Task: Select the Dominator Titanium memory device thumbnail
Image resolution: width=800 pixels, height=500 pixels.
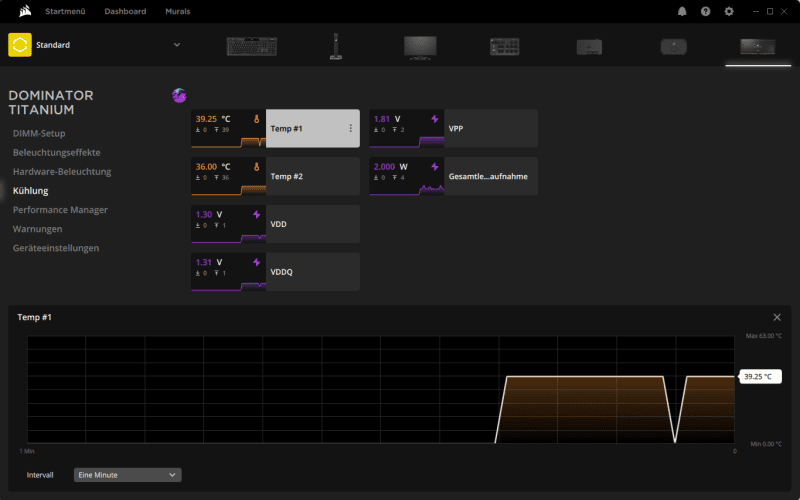Action: tap(758, 46)
